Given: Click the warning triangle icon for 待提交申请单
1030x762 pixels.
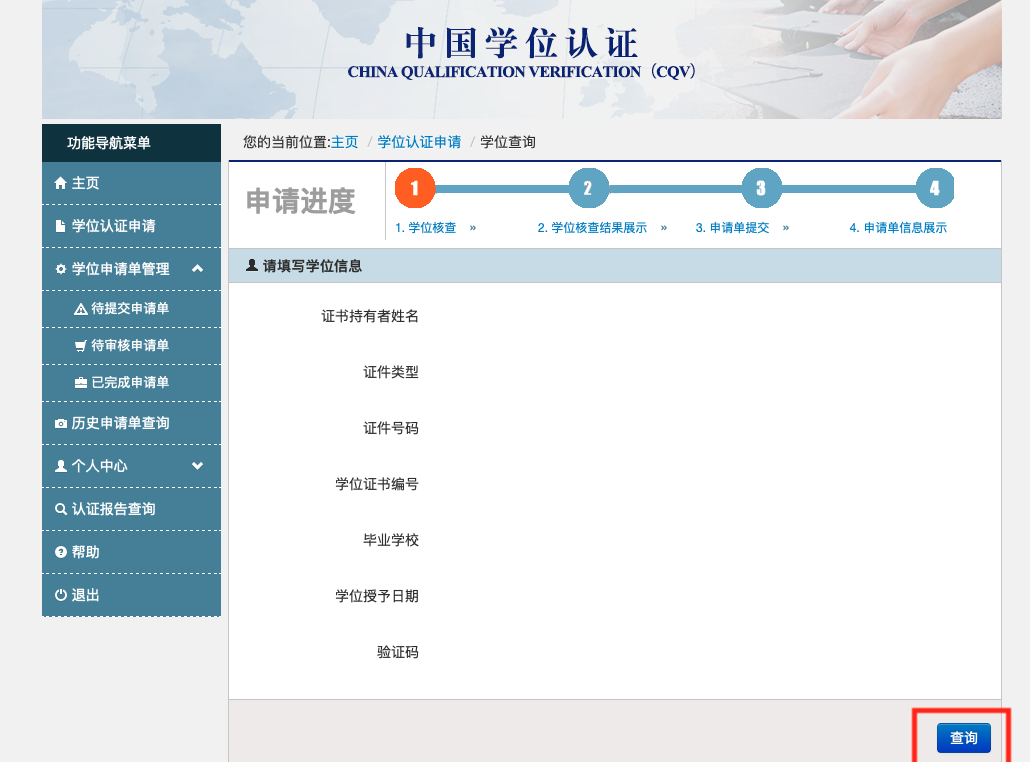Looking at the screenshot, I should pos(81,309).
